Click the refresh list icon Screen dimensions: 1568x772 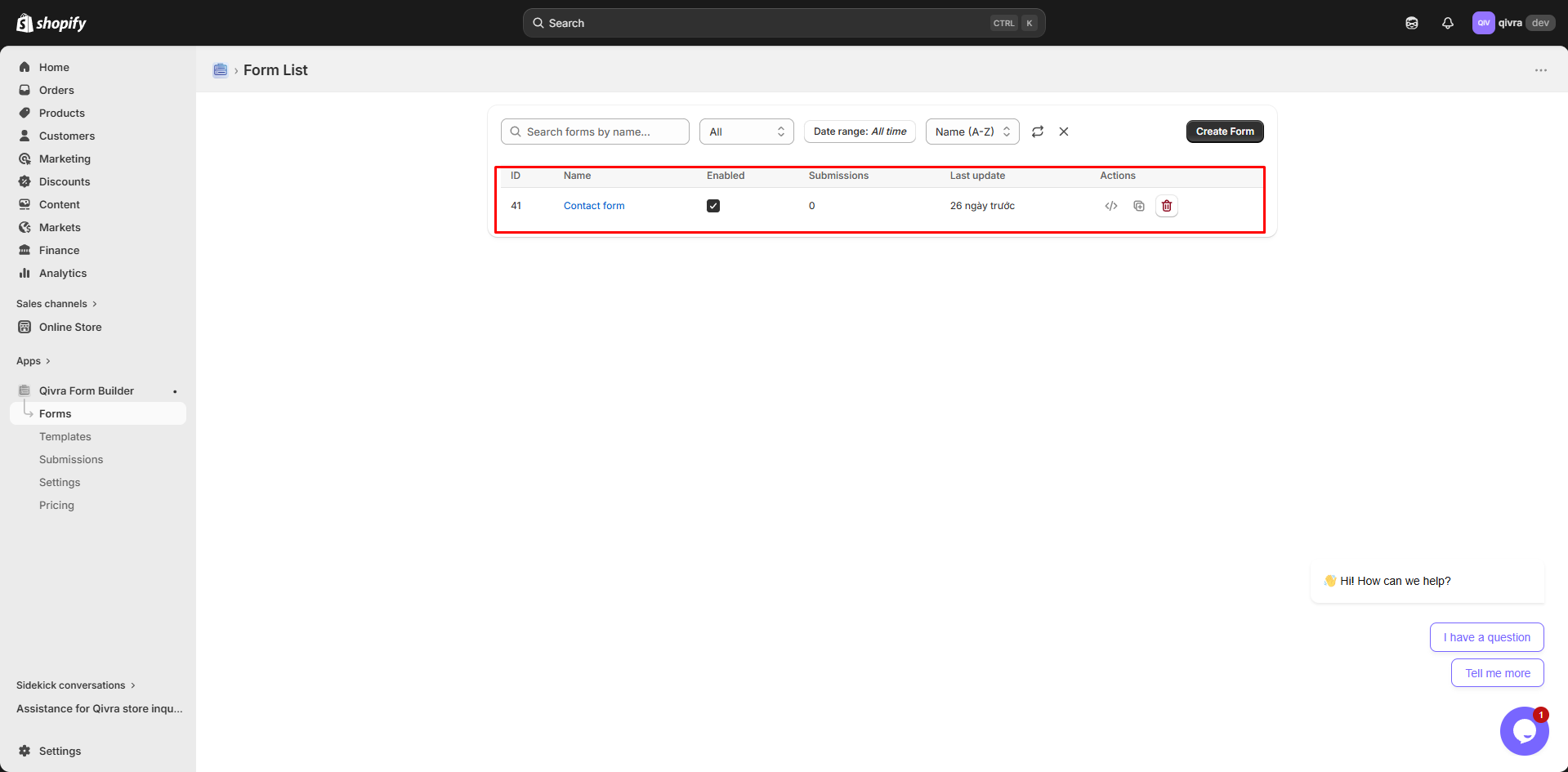(1038, 132)
